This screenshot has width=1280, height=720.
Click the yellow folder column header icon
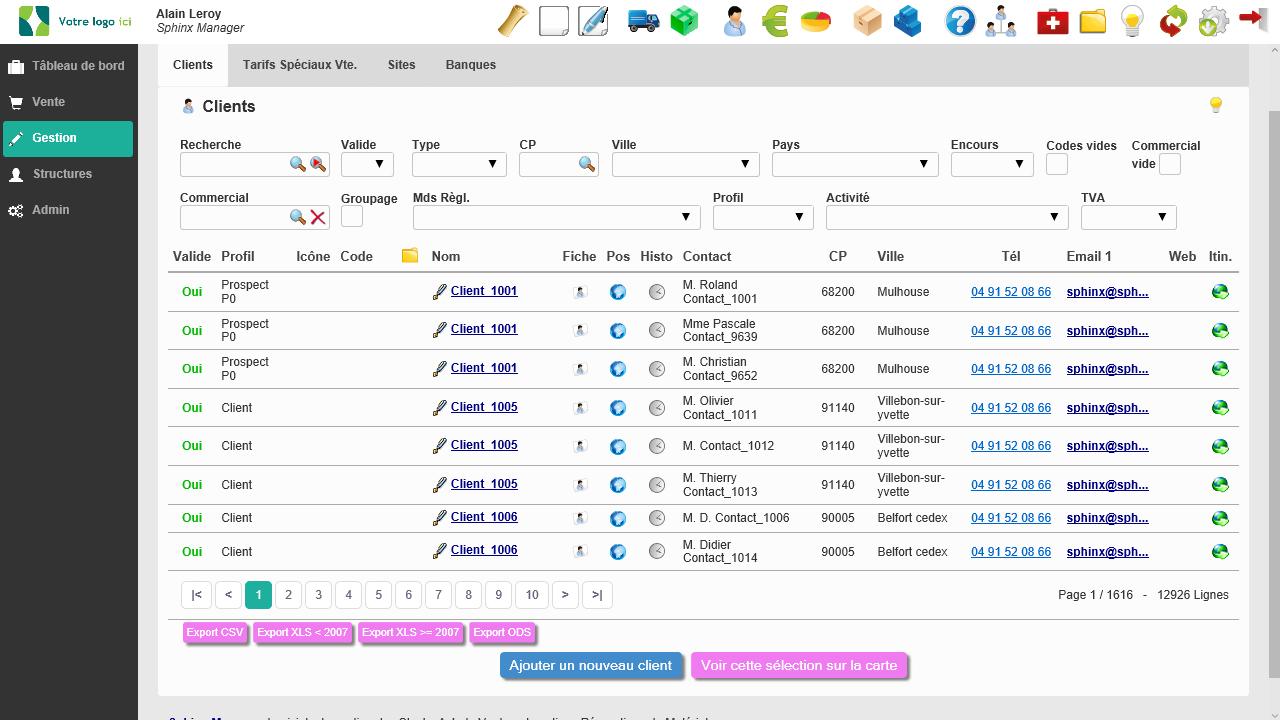(410, 256)
